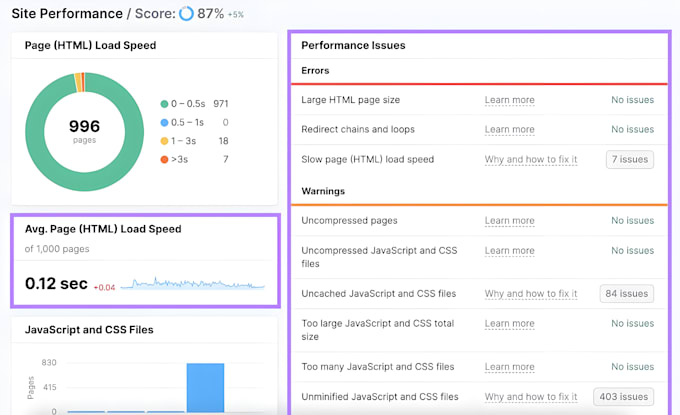
Task: Open fix tips for Slow page load speed
Action: tap(531, 160)
